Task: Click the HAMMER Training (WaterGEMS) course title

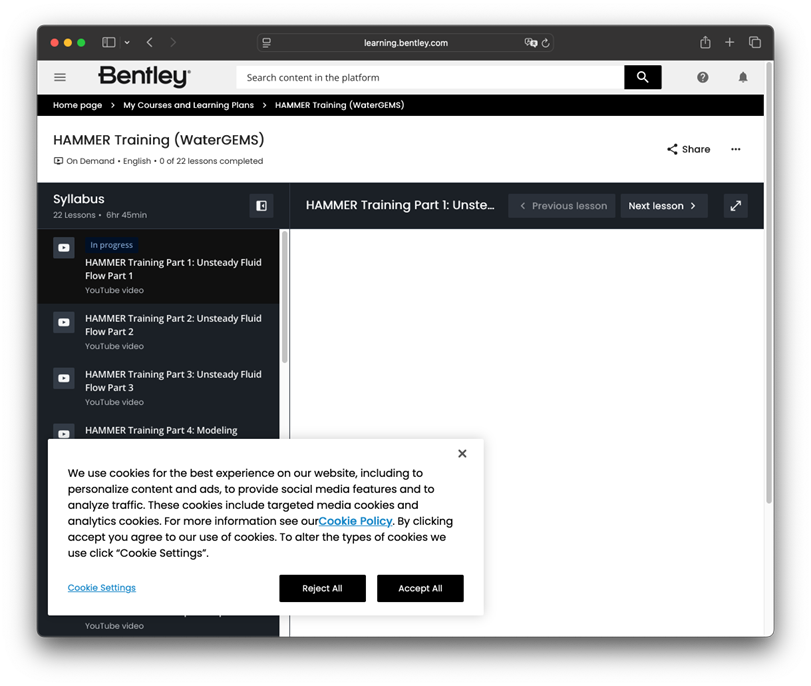Action: (159, 140)
